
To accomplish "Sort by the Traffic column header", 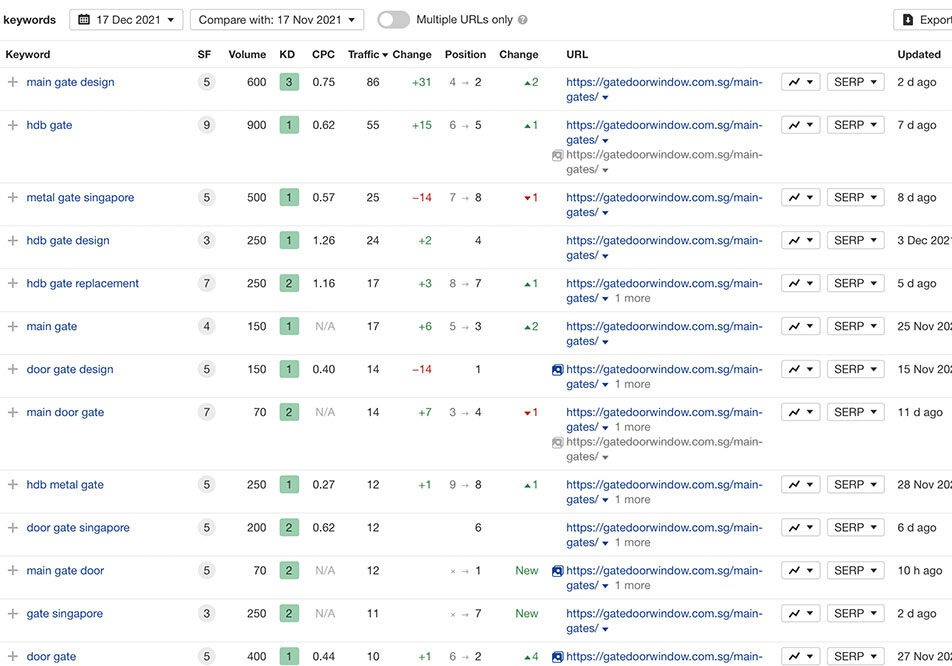I will point(367,55).
